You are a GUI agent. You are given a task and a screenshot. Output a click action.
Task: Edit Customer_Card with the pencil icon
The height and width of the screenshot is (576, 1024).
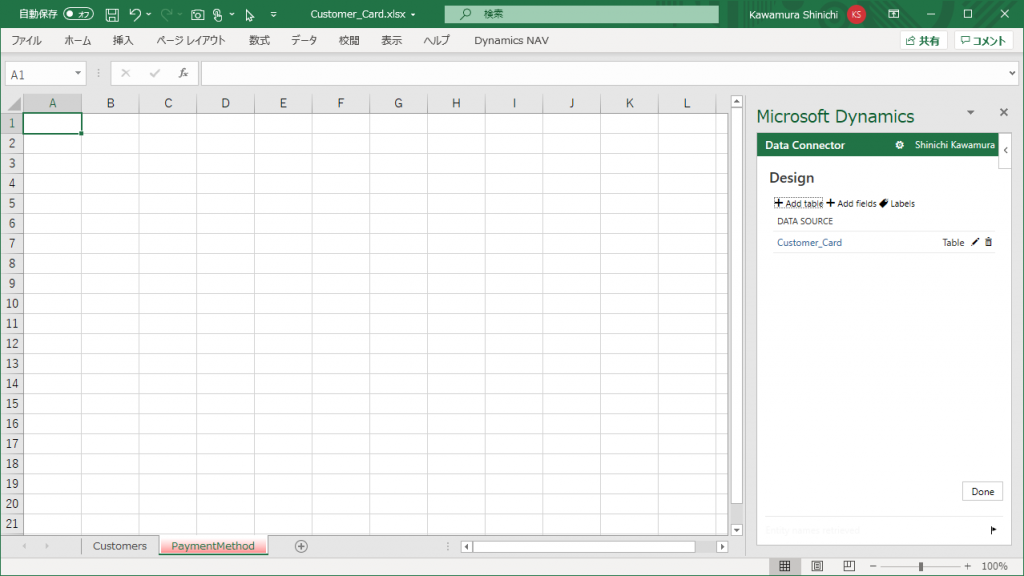tap(975, 242)
